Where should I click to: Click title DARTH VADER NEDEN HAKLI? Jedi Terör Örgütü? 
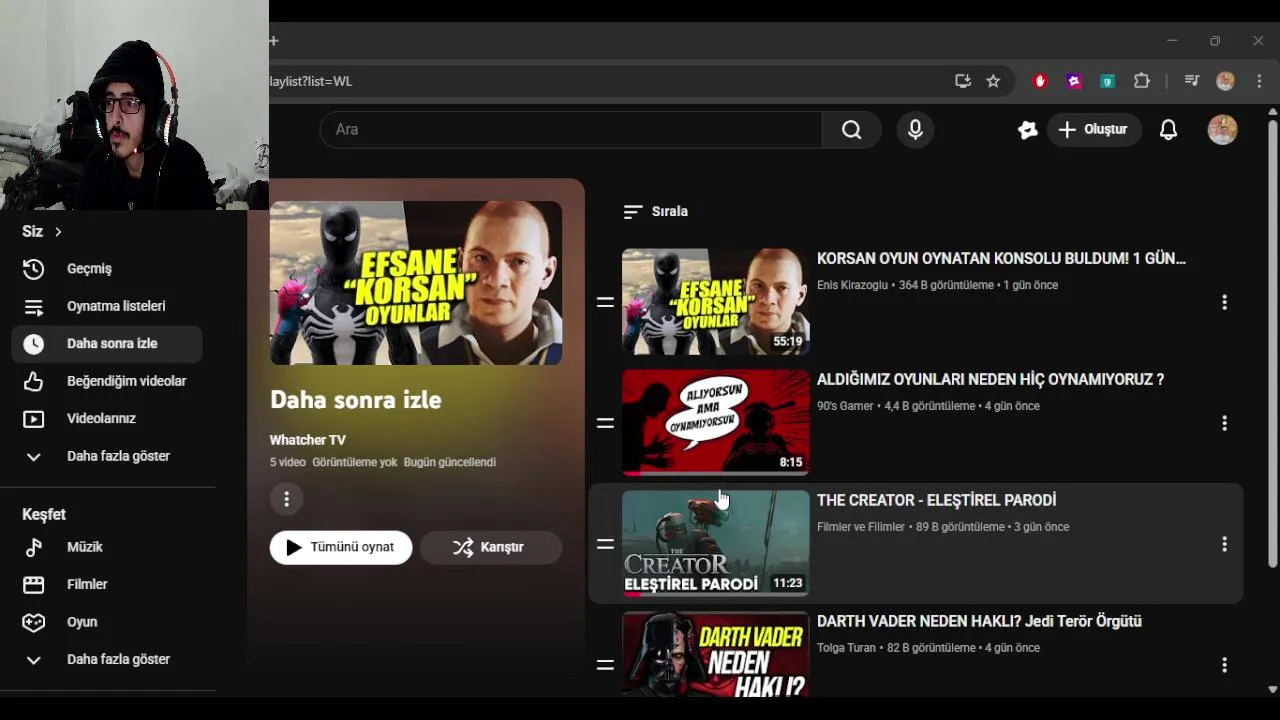(979, 622)
